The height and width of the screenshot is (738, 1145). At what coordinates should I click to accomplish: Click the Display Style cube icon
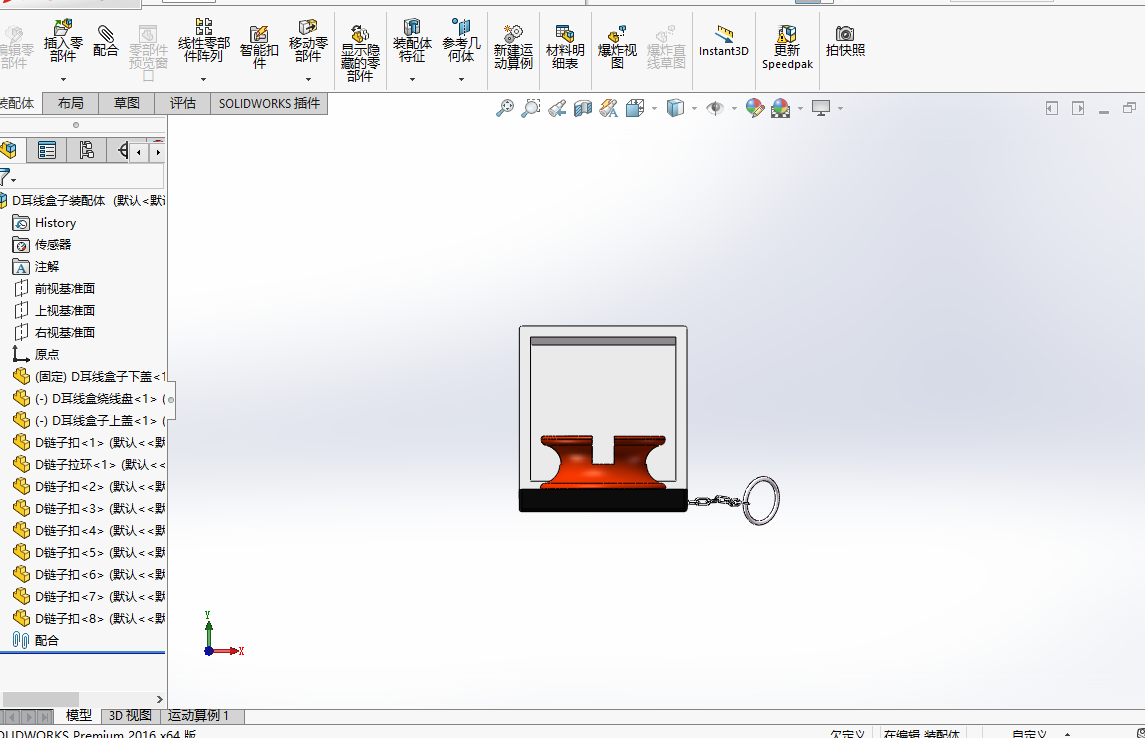point(675,109)
